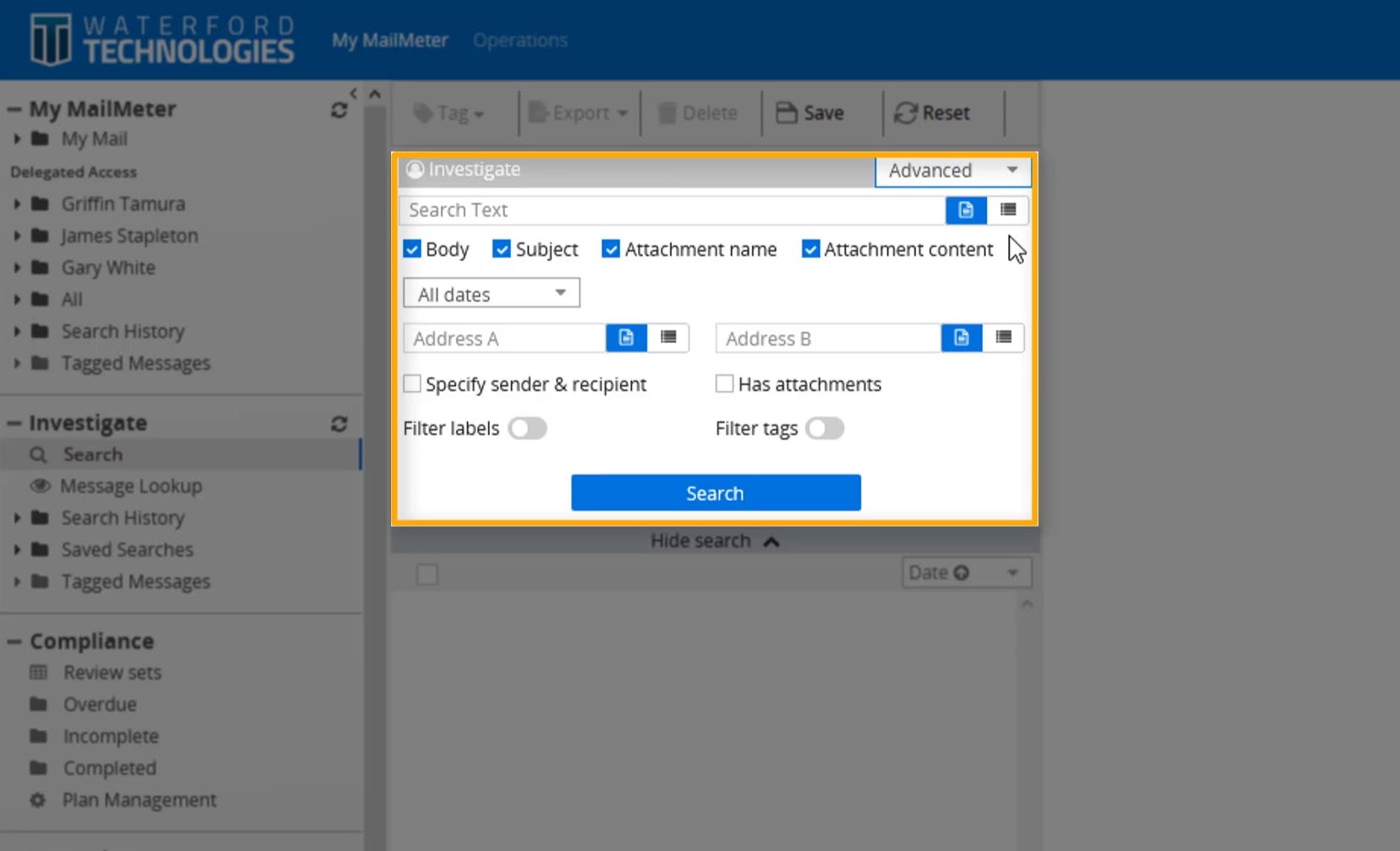
Task: Expand the Saved Searches tree node
Action: tap(17, 550)
